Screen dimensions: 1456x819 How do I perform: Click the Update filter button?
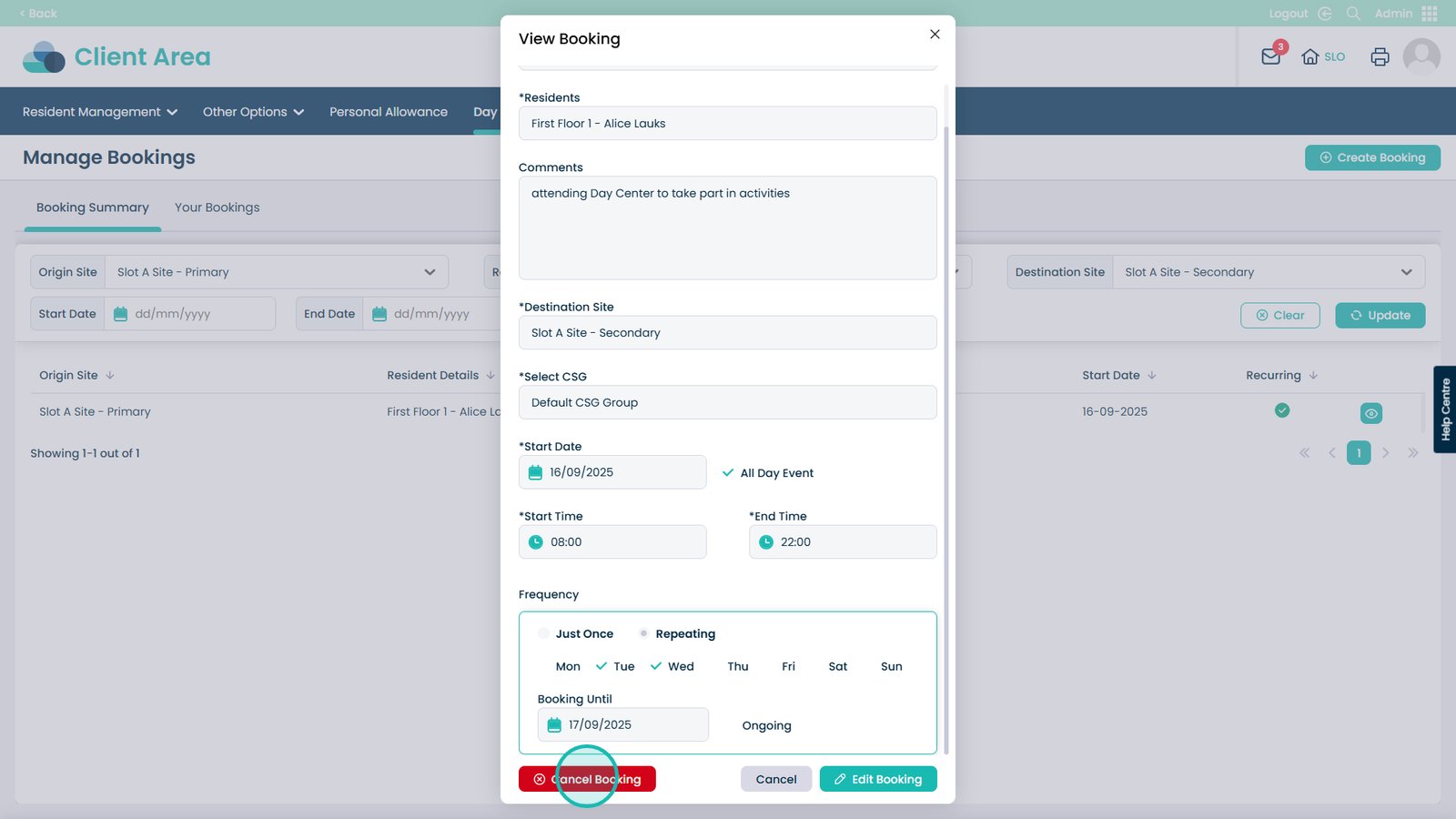click(1380, 315)
